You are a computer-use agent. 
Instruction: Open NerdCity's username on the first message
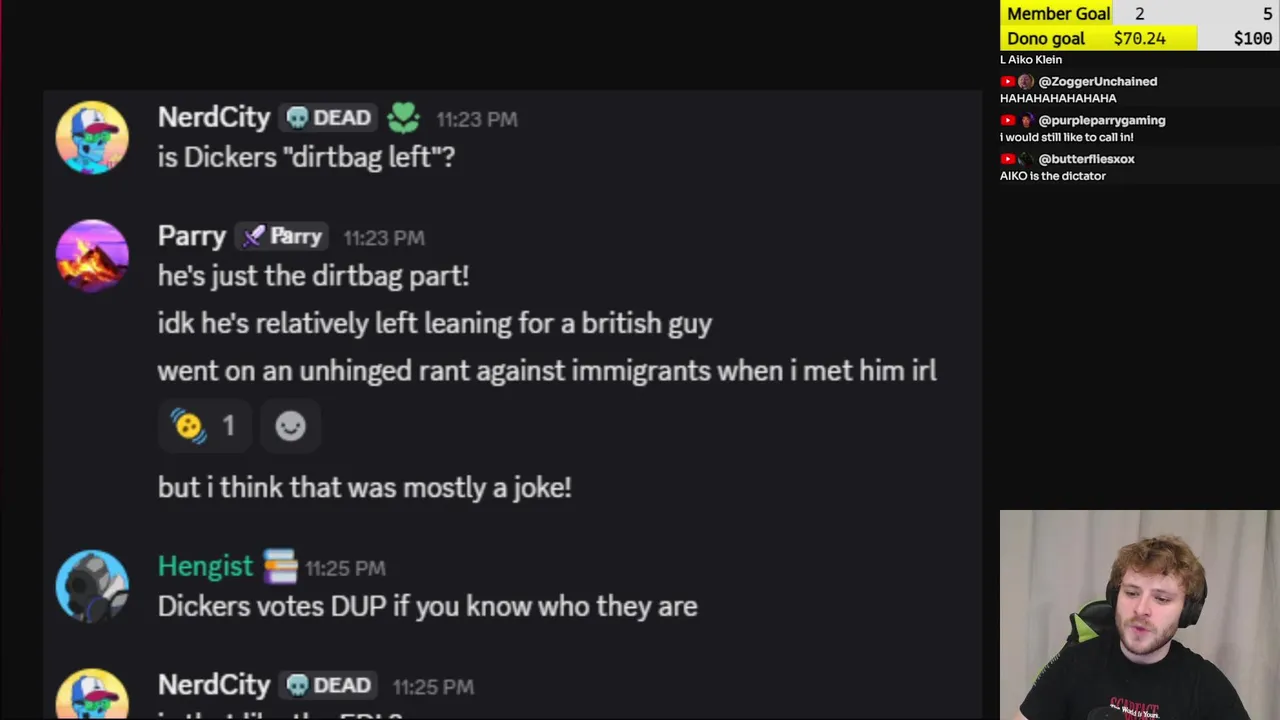pyautogui.click(x=214, y=118)
